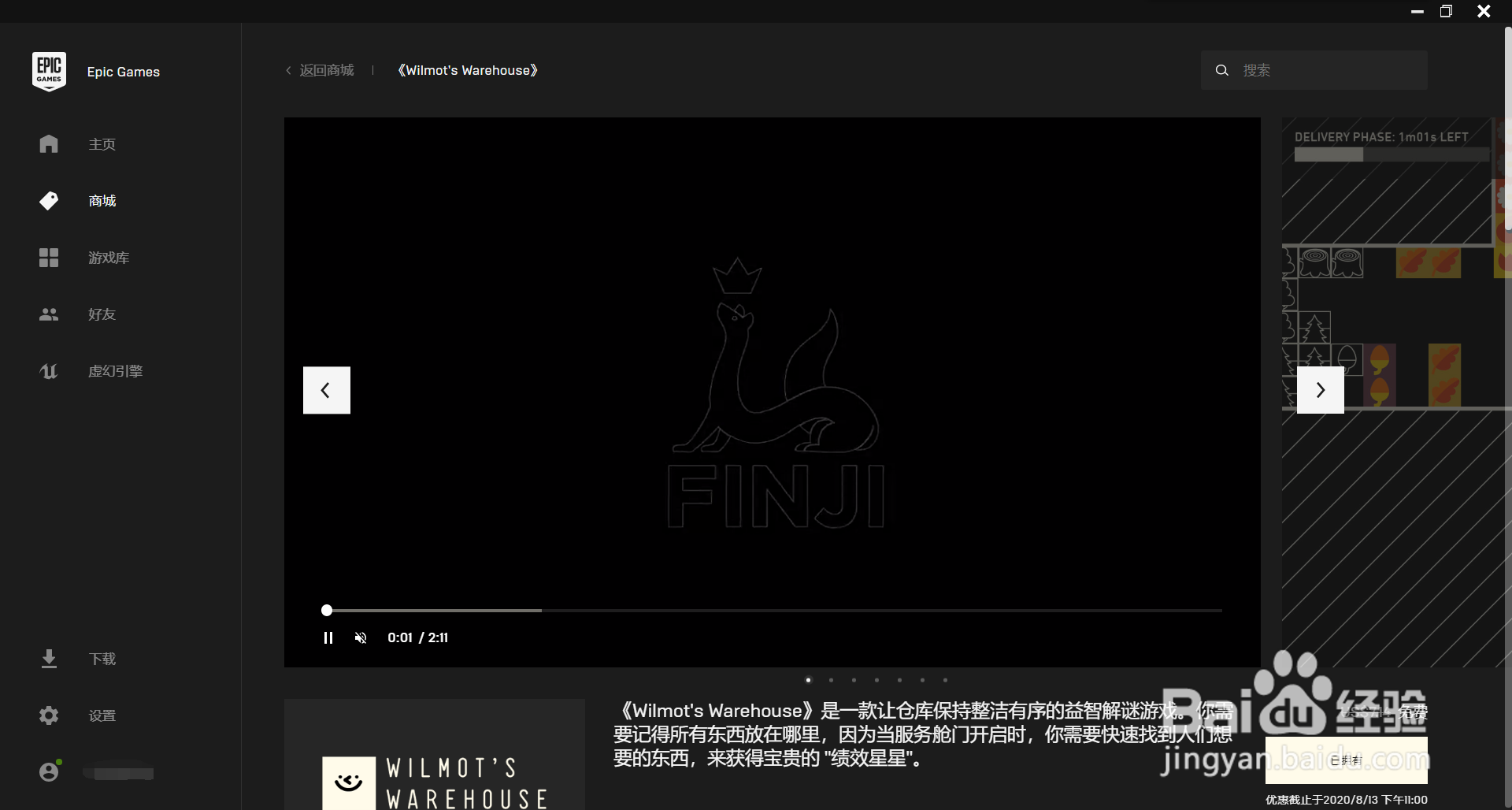Screen dimensions: 1512x810
Task: Show the previous media slide
Action: (x=327, y=390)
